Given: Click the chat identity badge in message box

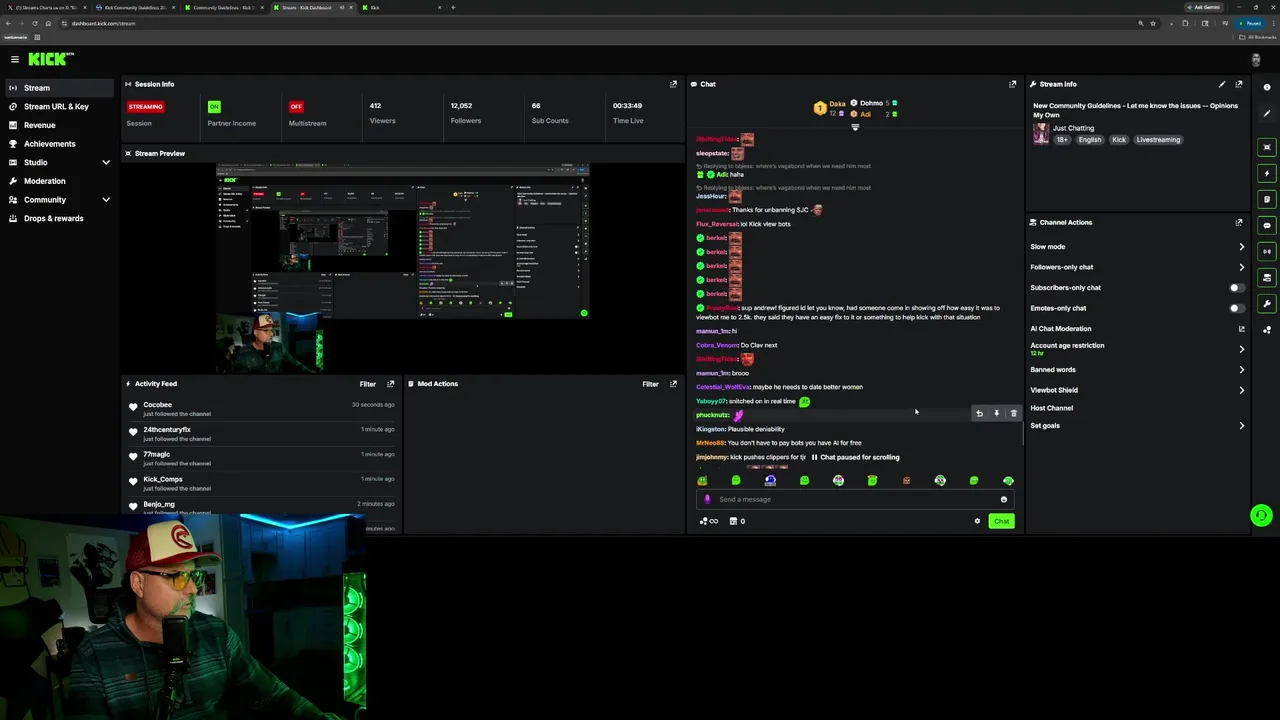Looking at the screenshot, I should [x=708, y=499].
